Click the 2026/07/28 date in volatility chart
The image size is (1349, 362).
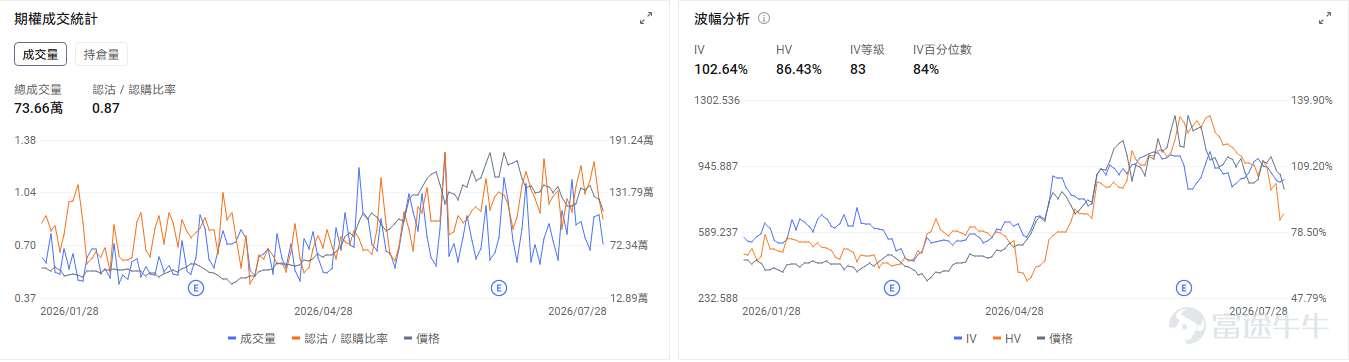[1257, 311]
